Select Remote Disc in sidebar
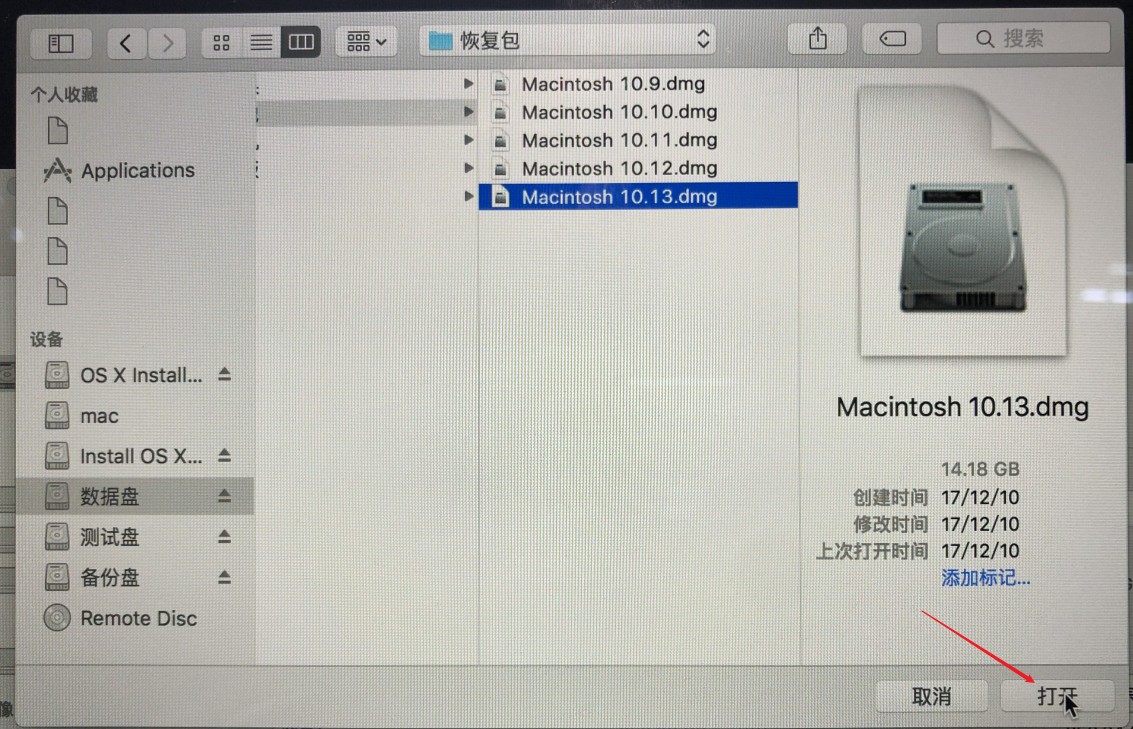The image size is (1133, 729). coord(138,618)
